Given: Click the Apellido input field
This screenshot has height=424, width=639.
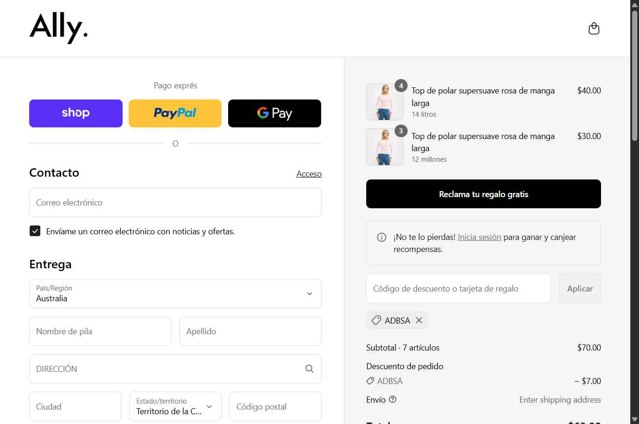Looking at the screenshot, I should [250, 331].
